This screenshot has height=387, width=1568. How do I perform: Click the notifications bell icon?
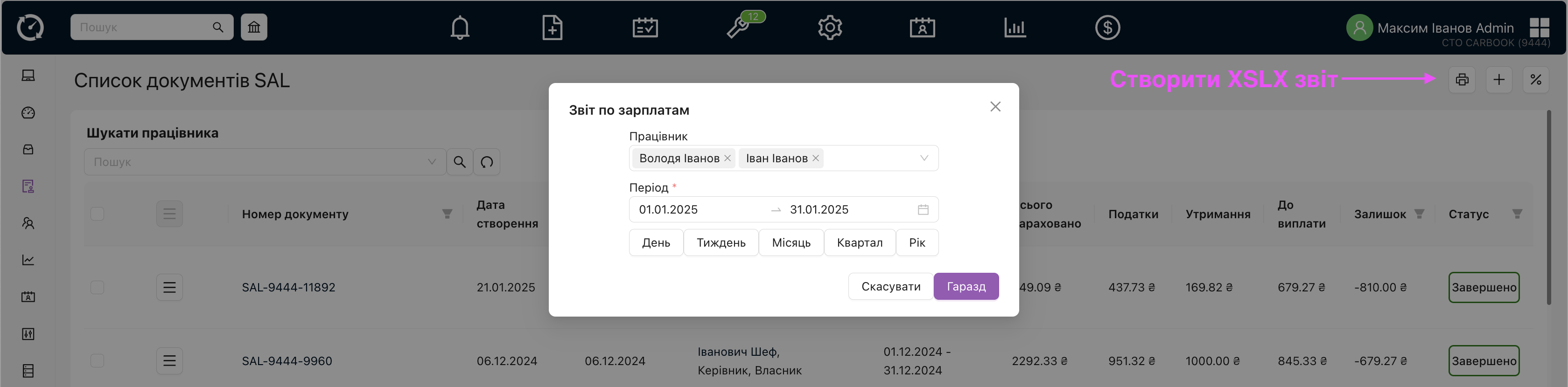[460, 28]
